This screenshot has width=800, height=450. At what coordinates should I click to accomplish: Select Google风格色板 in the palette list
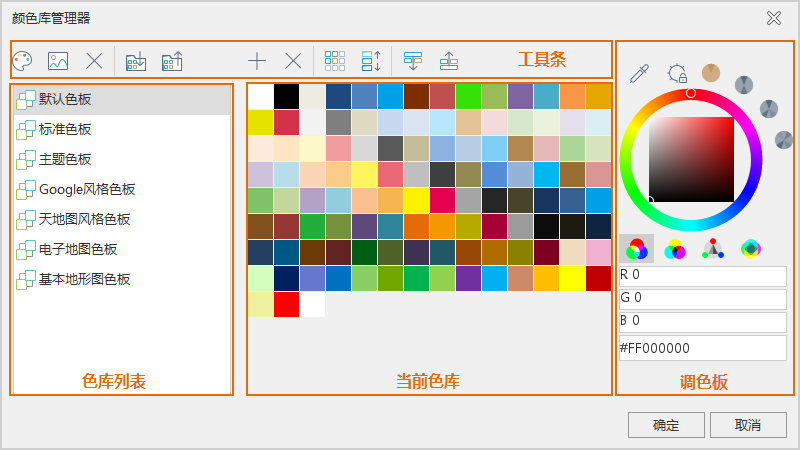click(87, 189)
